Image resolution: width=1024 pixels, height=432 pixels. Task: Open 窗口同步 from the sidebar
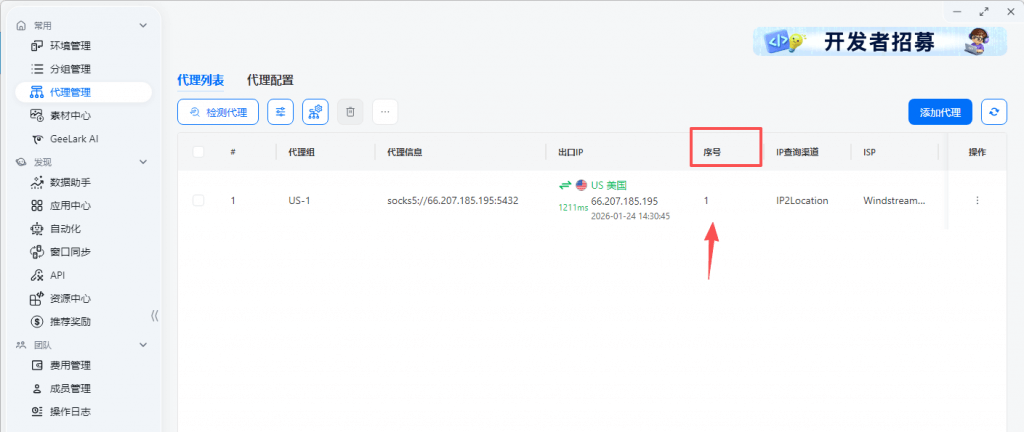point(70,252)
